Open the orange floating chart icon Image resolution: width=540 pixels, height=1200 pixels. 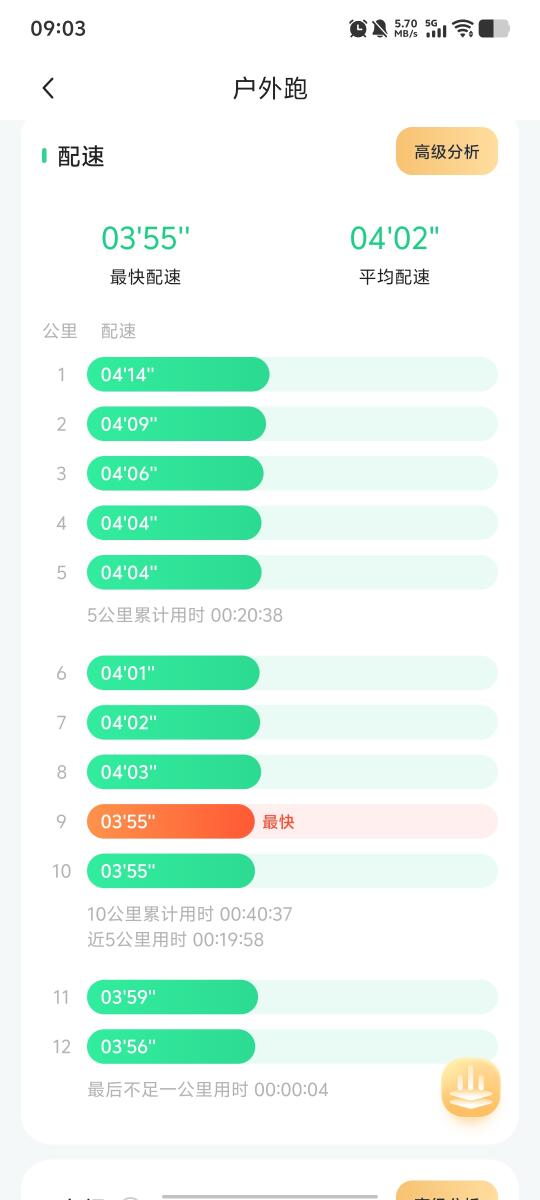pyautogui.click(x=471, y=1088)
